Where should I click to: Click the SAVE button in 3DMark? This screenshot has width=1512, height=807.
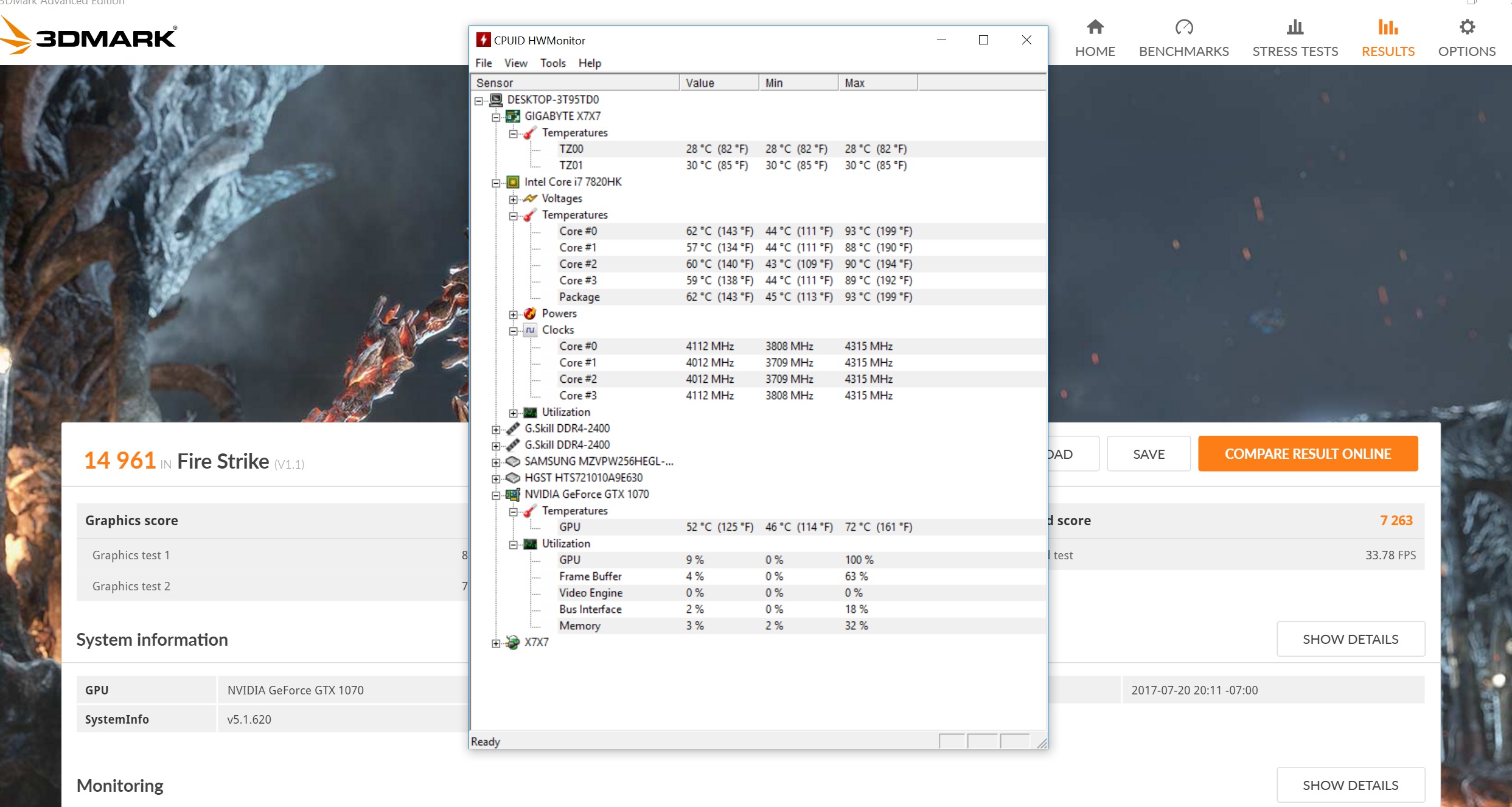tap(1148, 453)
